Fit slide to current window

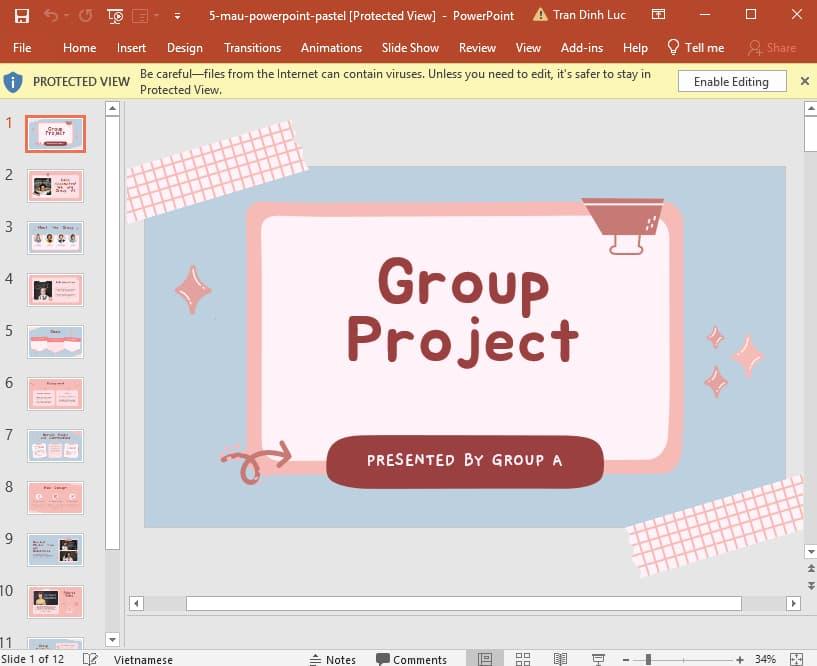point(798,659)
